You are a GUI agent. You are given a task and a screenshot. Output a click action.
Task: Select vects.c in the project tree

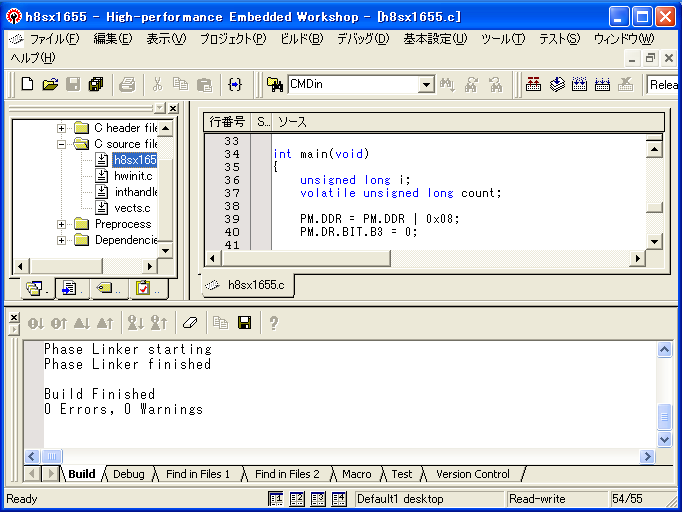[132, 208]
